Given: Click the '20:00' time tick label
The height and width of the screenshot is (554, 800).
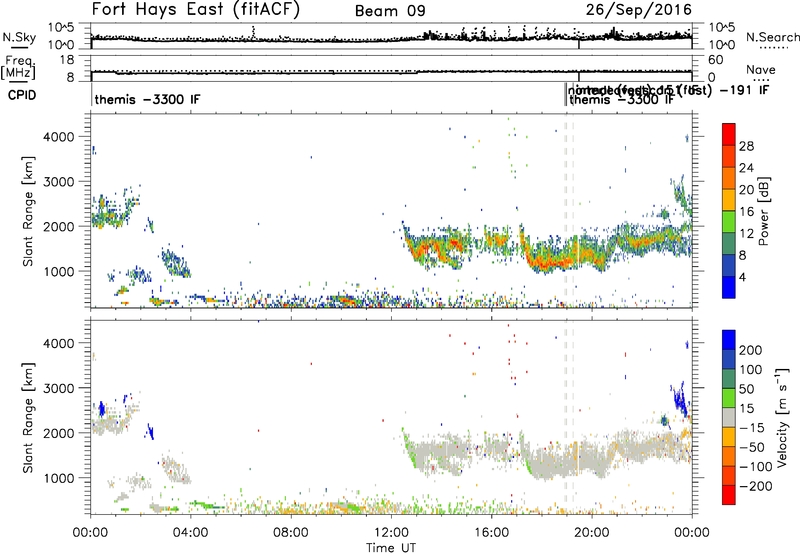Looking at the screenshot, I should 591,533.
